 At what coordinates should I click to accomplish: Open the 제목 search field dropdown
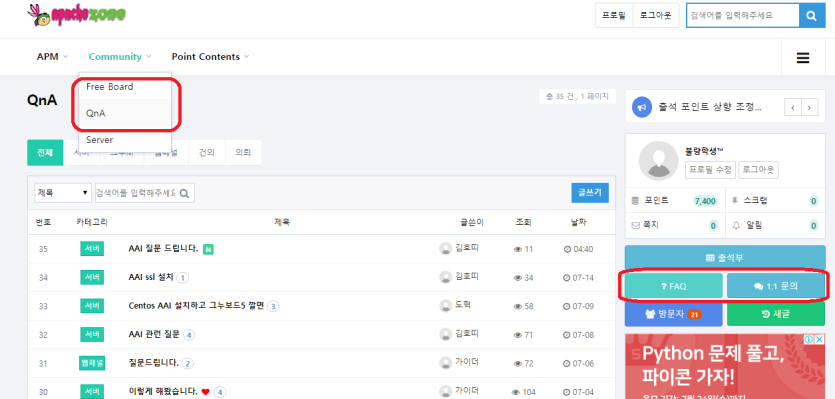click(63, 193)
